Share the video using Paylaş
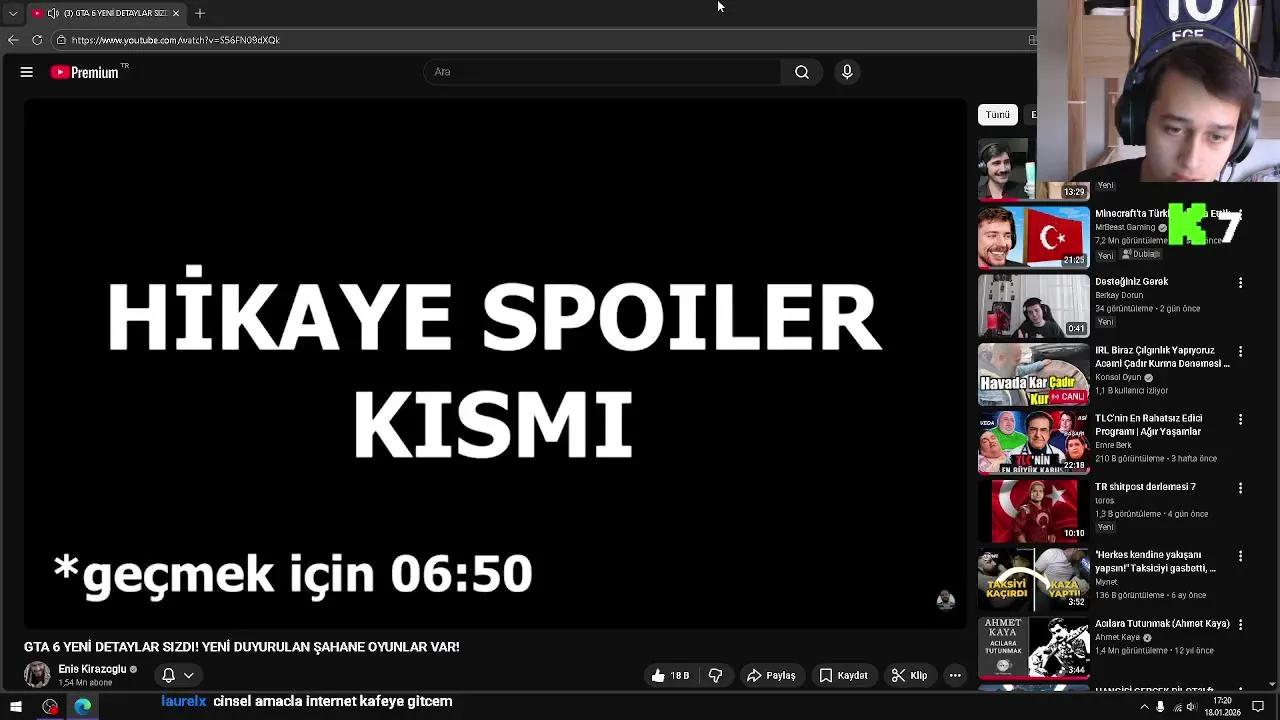Image resolution: width=1280 pixels, height=720 pixels. [x=771, y=676]
